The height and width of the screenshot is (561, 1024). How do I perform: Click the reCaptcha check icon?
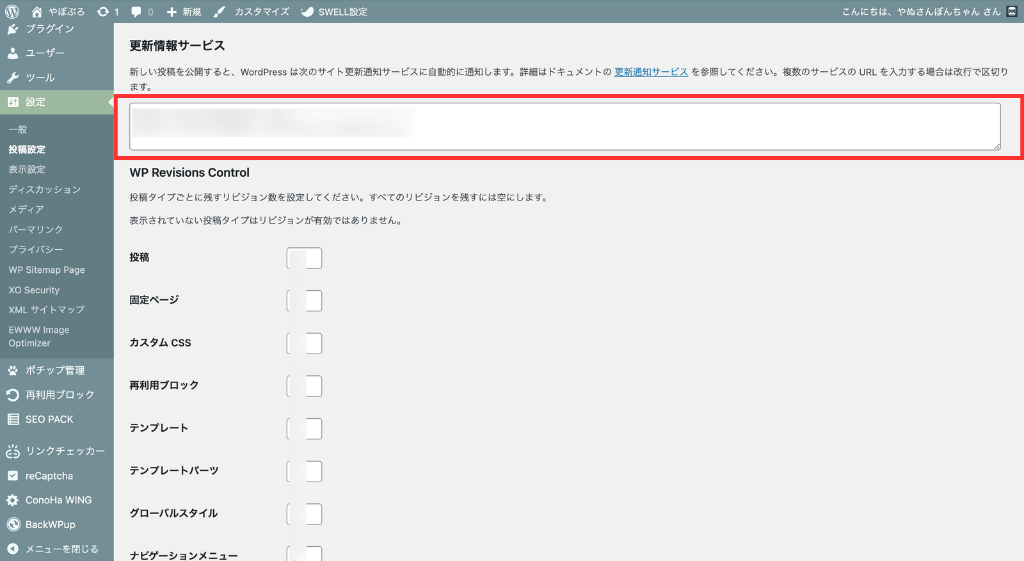[x=12, y=476]
